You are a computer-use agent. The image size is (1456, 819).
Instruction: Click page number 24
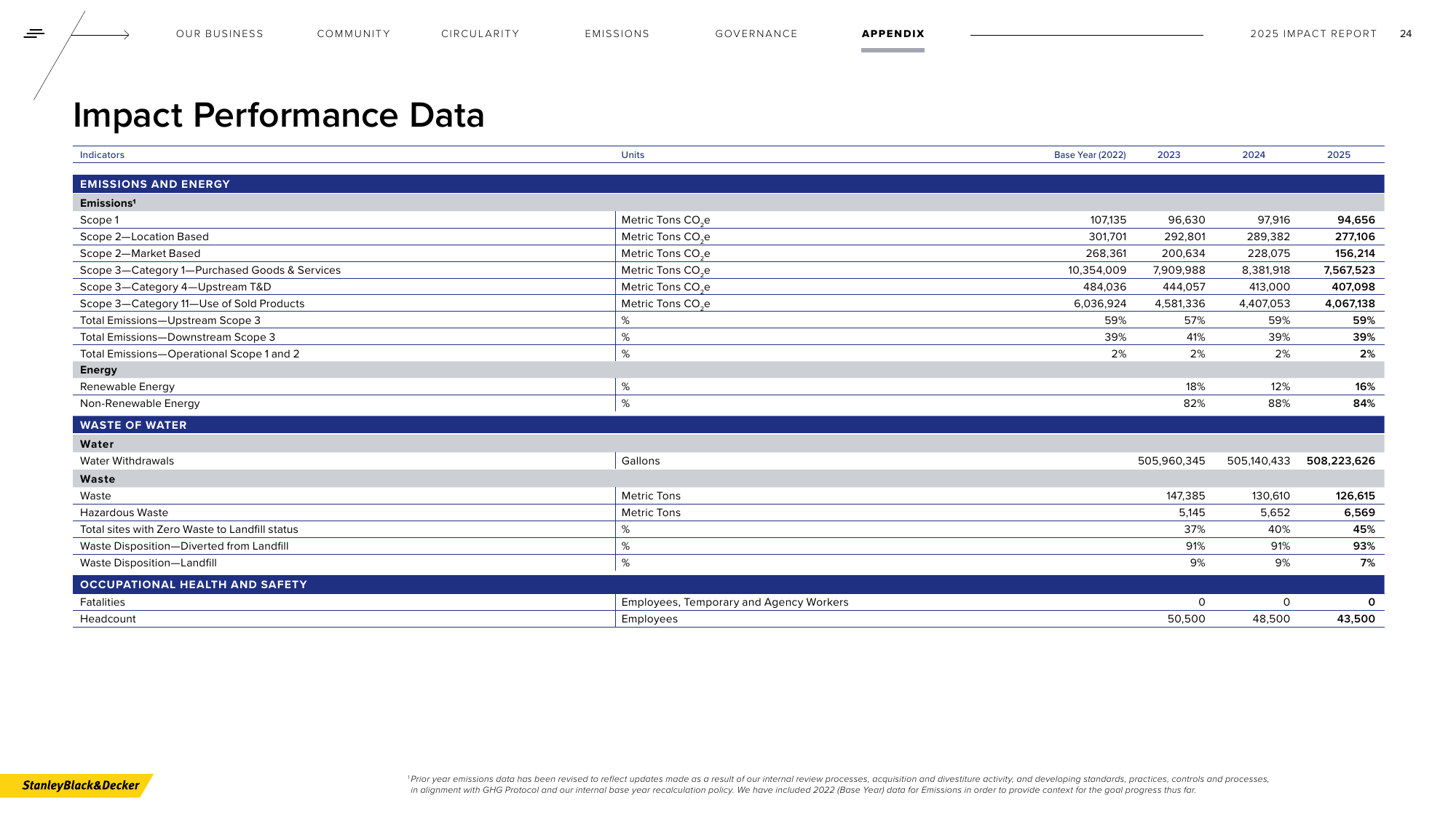pyautogui.click(x=1406, y=34)
